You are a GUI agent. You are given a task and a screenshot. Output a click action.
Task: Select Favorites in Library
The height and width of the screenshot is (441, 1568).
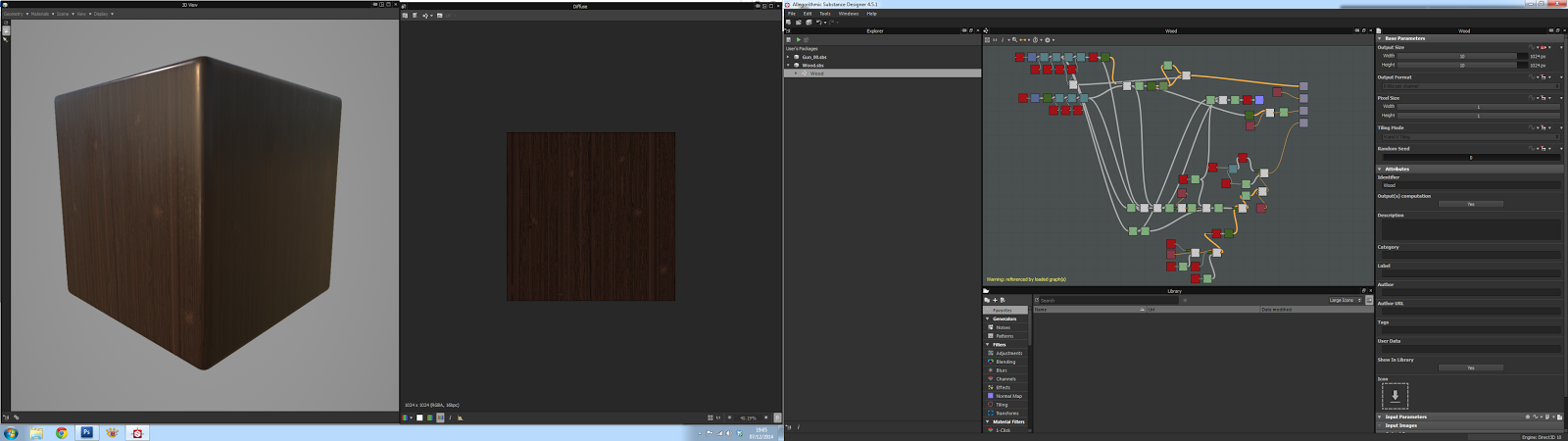[1005, 310]
